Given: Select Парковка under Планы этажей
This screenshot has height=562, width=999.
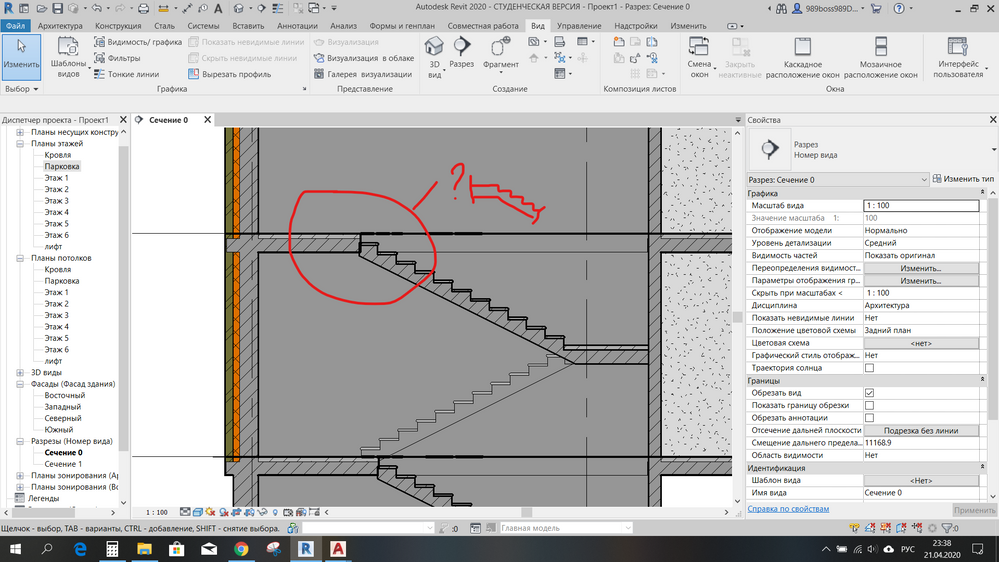Looking at the screenshot, I should [62, 166].
